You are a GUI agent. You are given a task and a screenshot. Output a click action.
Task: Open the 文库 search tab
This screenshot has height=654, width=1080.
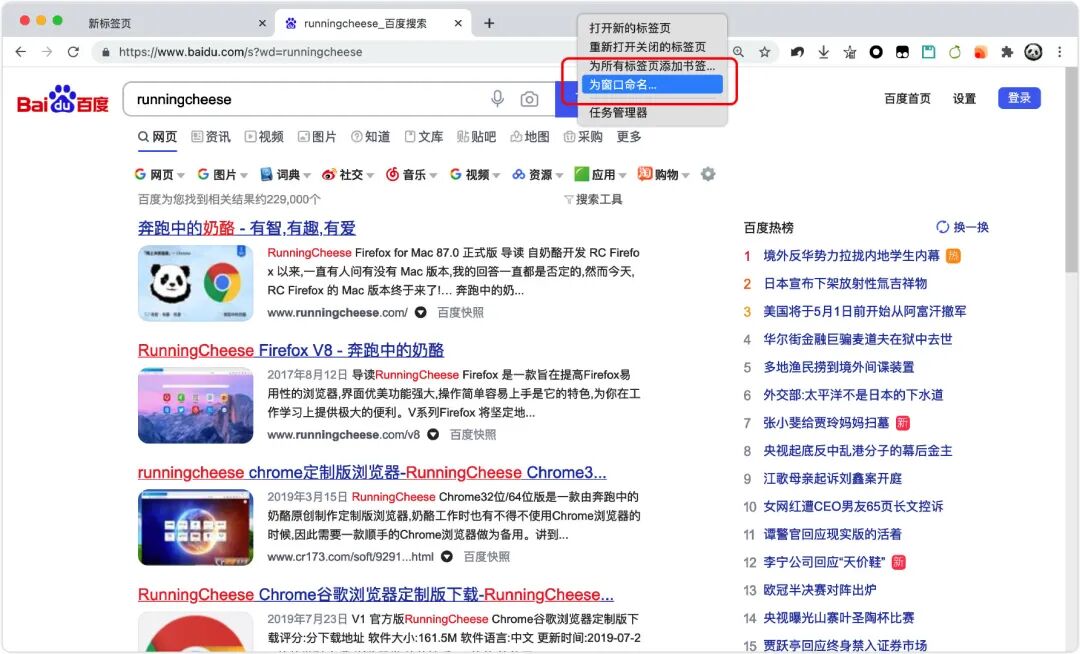coord(424,137)
